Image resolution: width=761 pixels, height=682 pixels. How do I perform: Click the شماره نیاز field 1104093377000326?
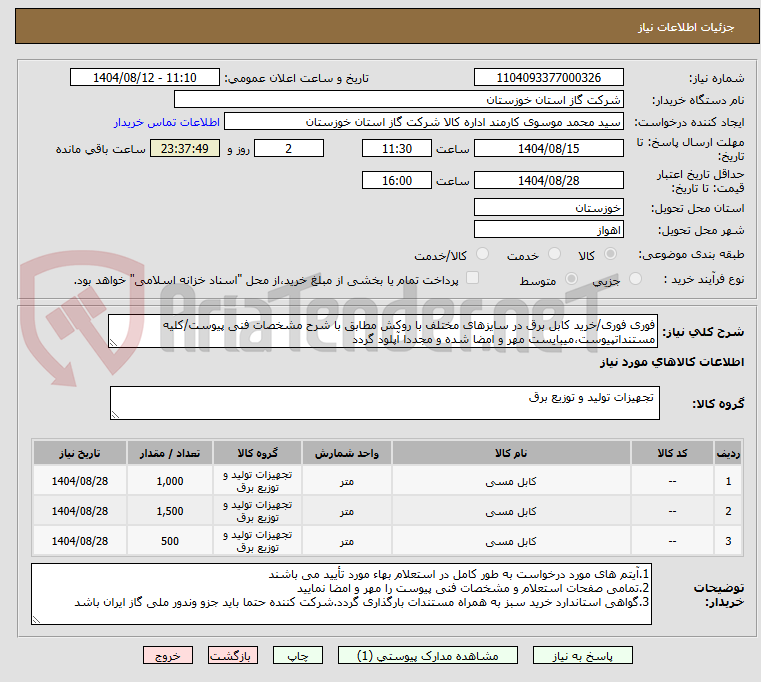pyautogui.click(x=548, y=78)
